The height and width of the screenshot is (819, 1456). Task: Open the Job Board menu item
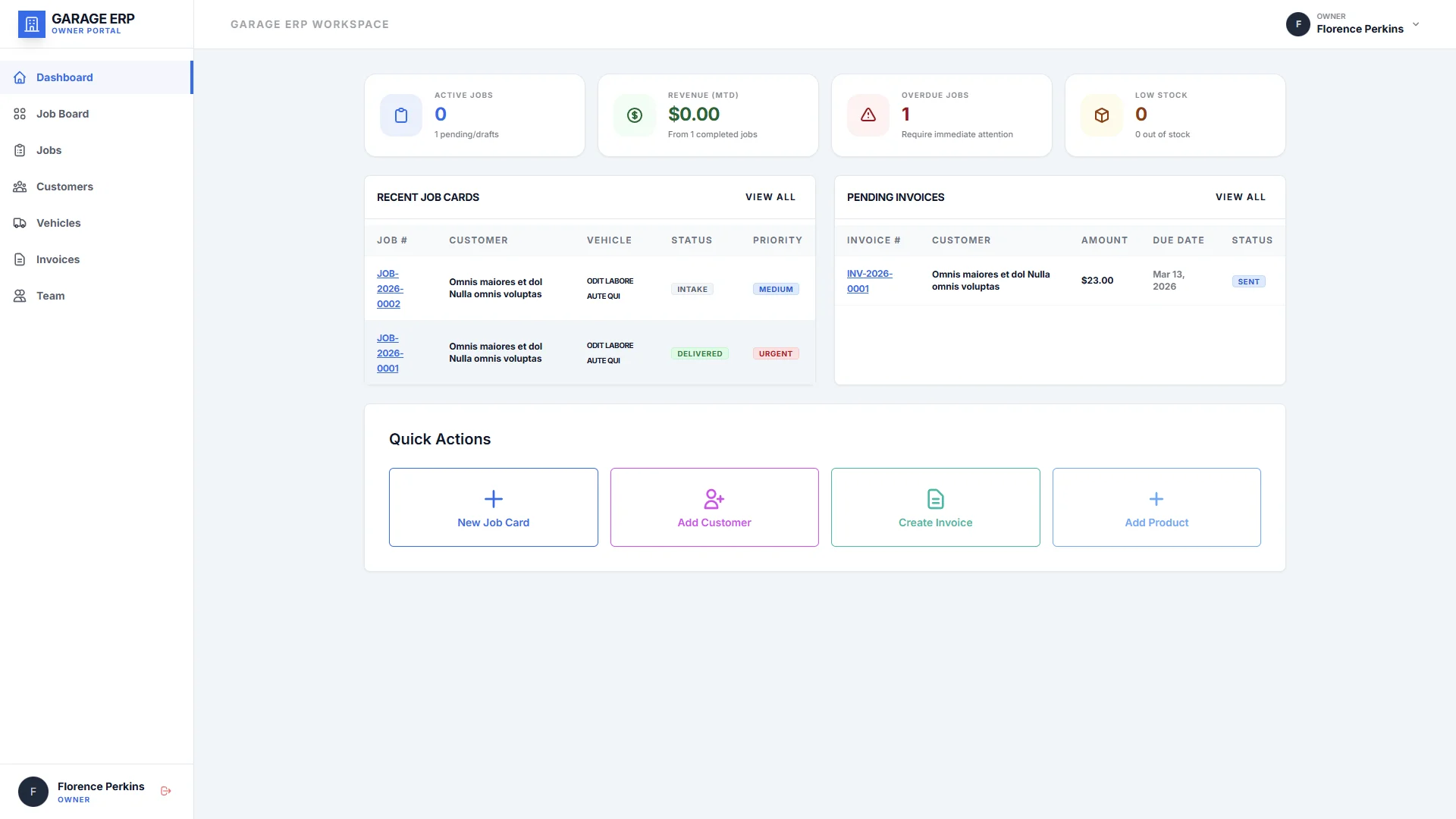pos(96,114)
